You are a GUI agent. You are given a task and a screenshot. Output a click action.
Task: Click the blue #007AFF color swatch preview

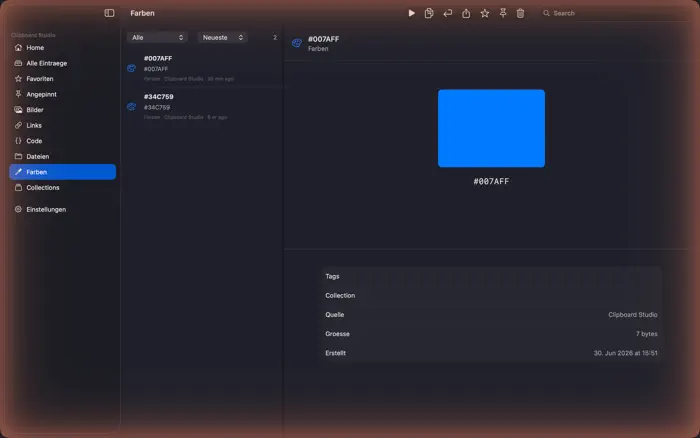click(491, 129)
